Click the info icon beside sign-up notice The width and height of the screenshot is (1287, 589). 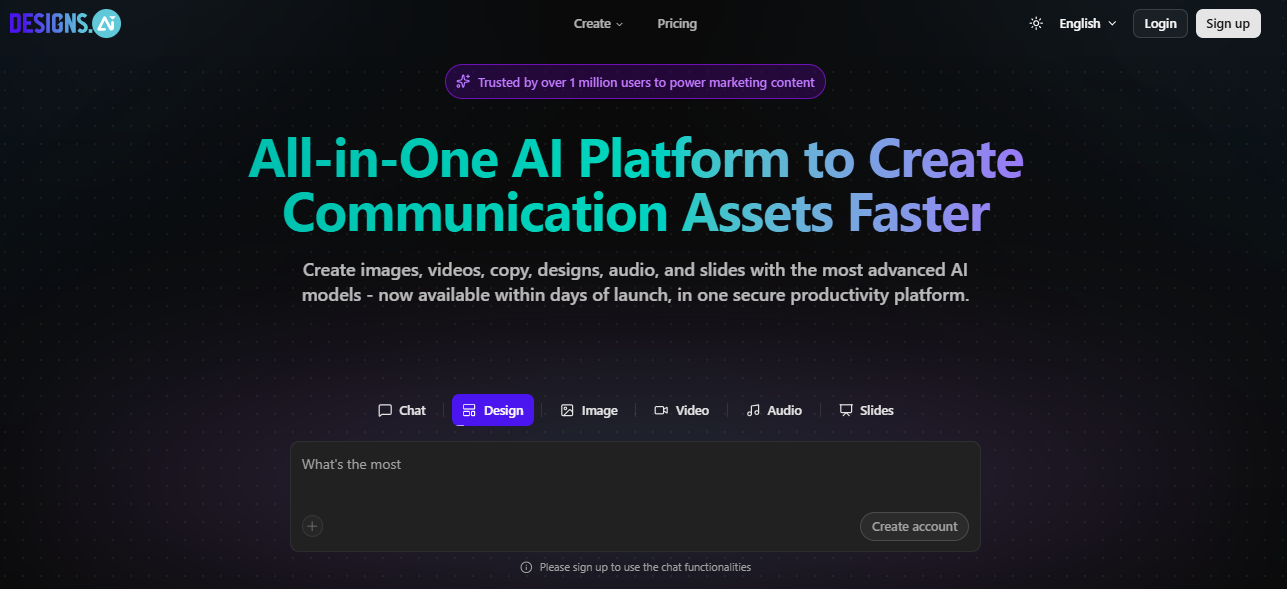526,567
